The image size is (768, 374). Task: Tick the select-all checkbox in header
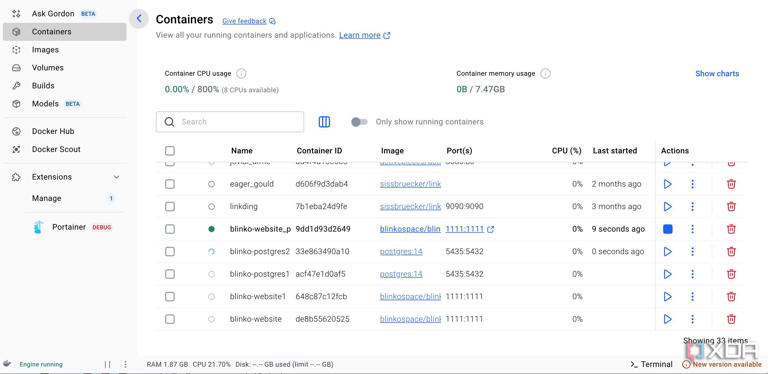pyautogui.click(x=169, y=151)
